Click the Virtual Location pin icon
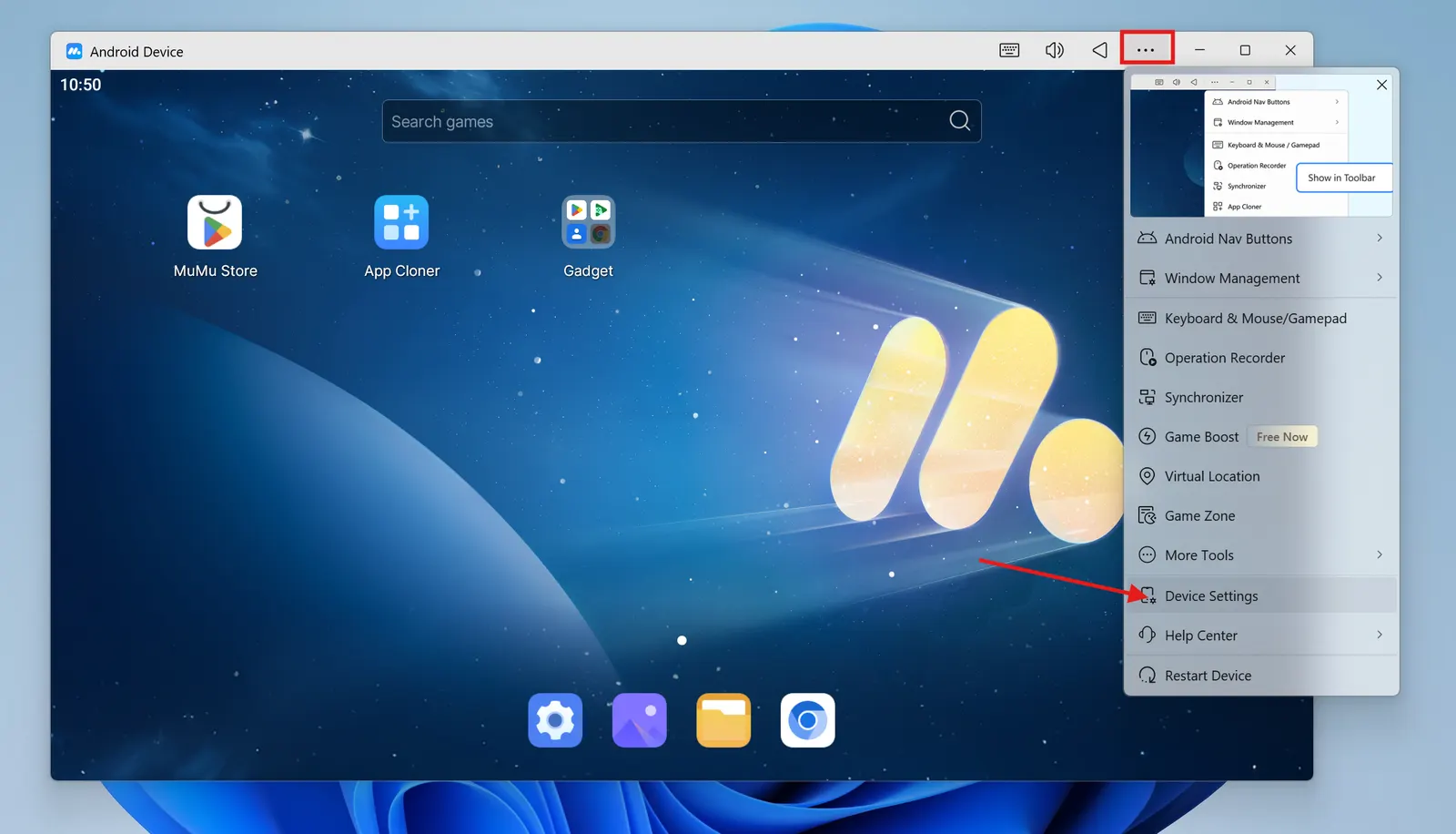 (1148, 476)
